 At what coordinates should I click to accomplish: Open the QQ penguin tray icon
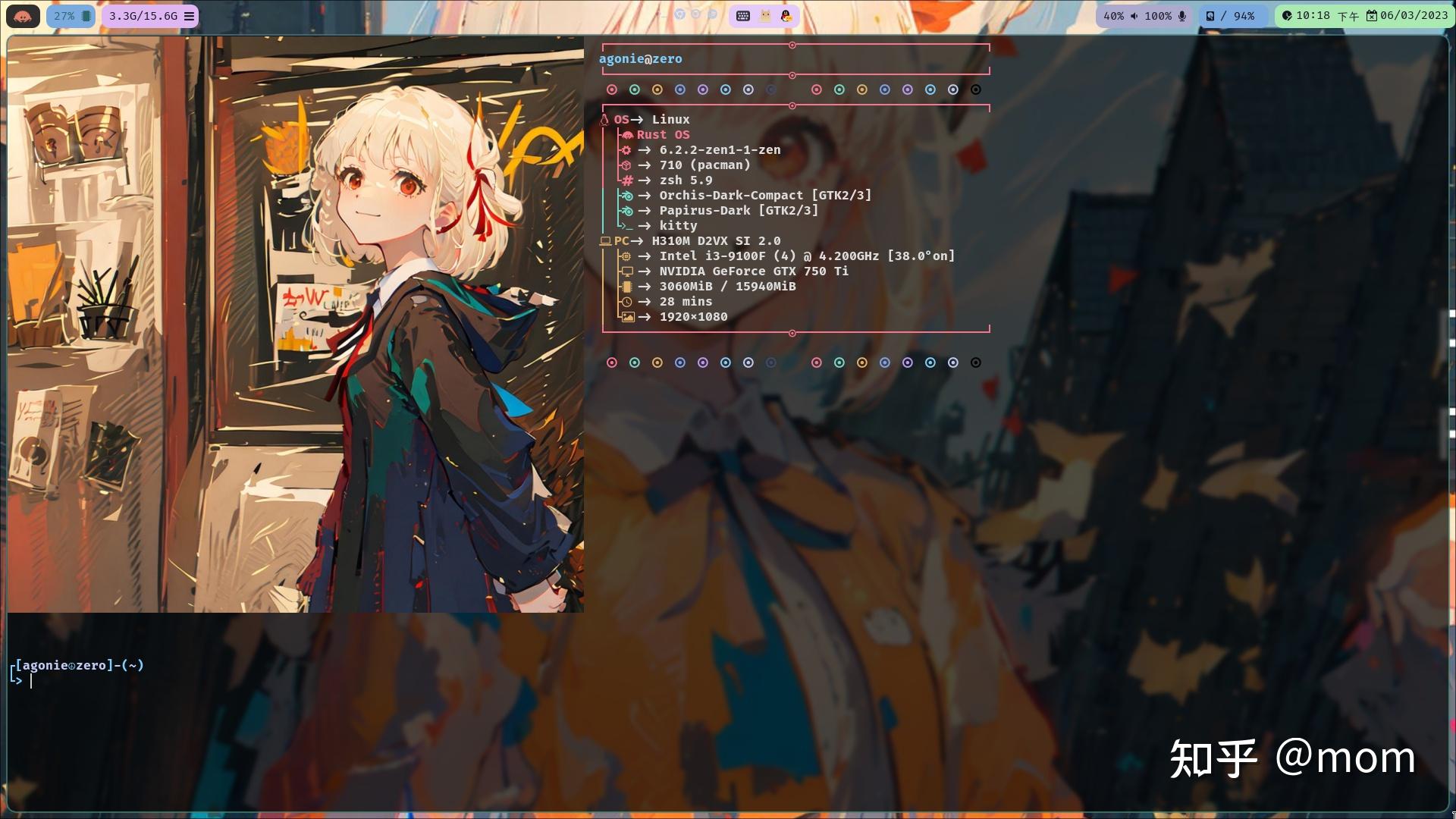(x=786, y=16)
